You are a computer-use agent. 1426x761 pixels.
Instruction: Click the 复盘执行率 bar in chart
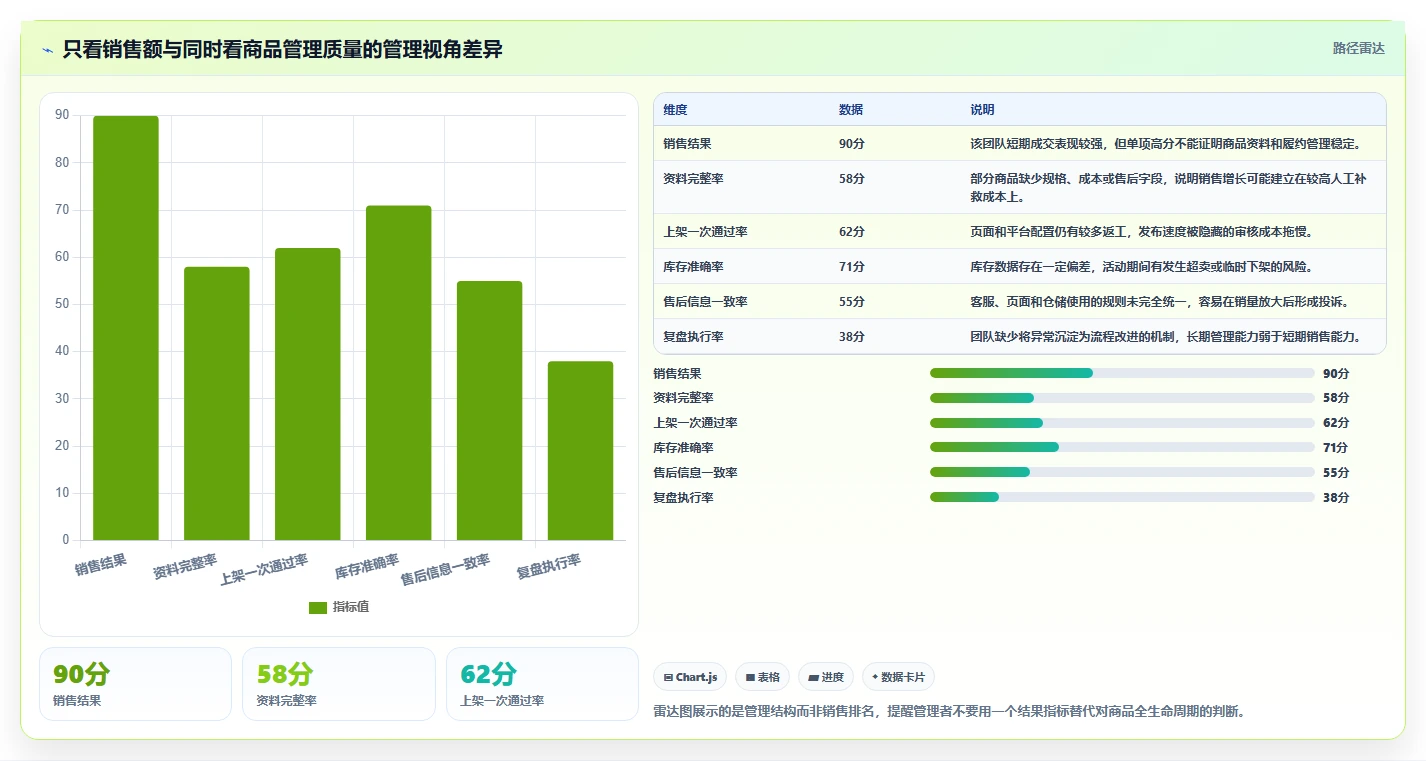(581, 450)
